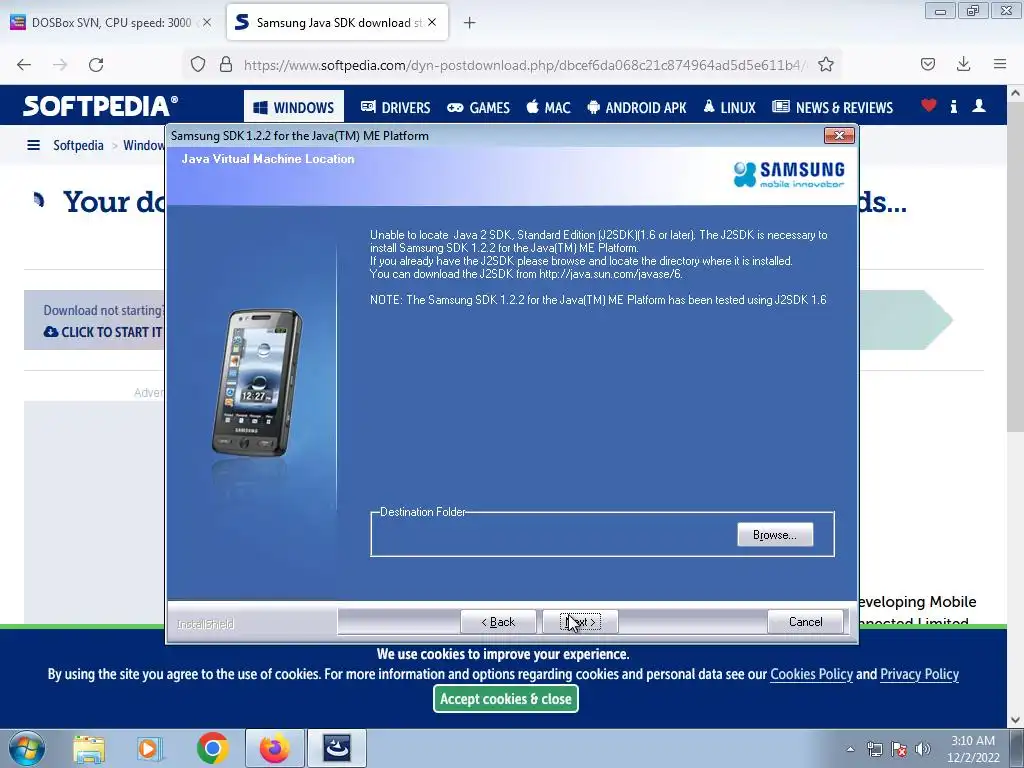The width and height of the screenshot is (1024, 768).
Task: Open NEWS & REVIEWS section
Action: pos(833,107)
